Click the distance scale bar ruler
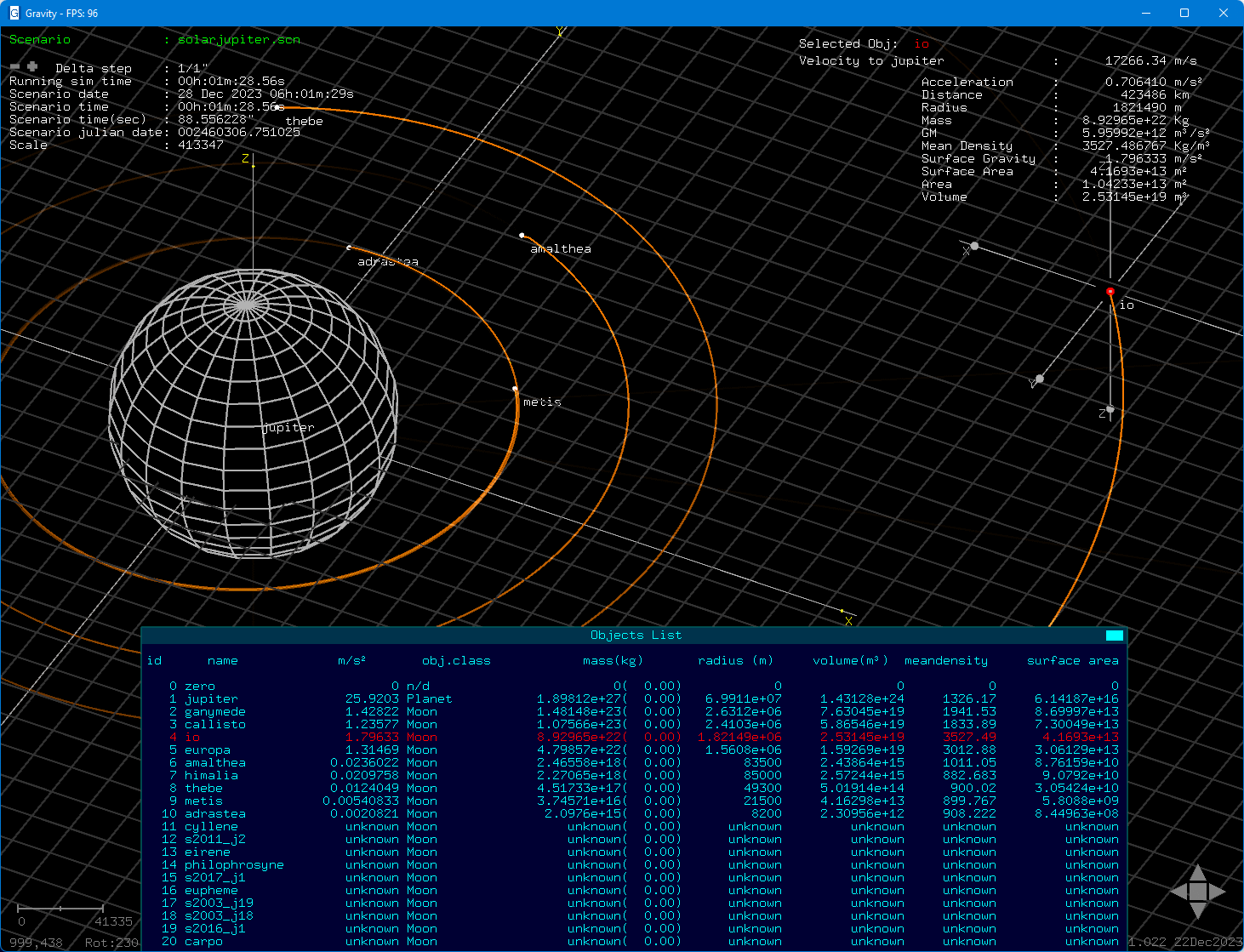This screenshot has height=952, width=1244. tap(60, 909)
